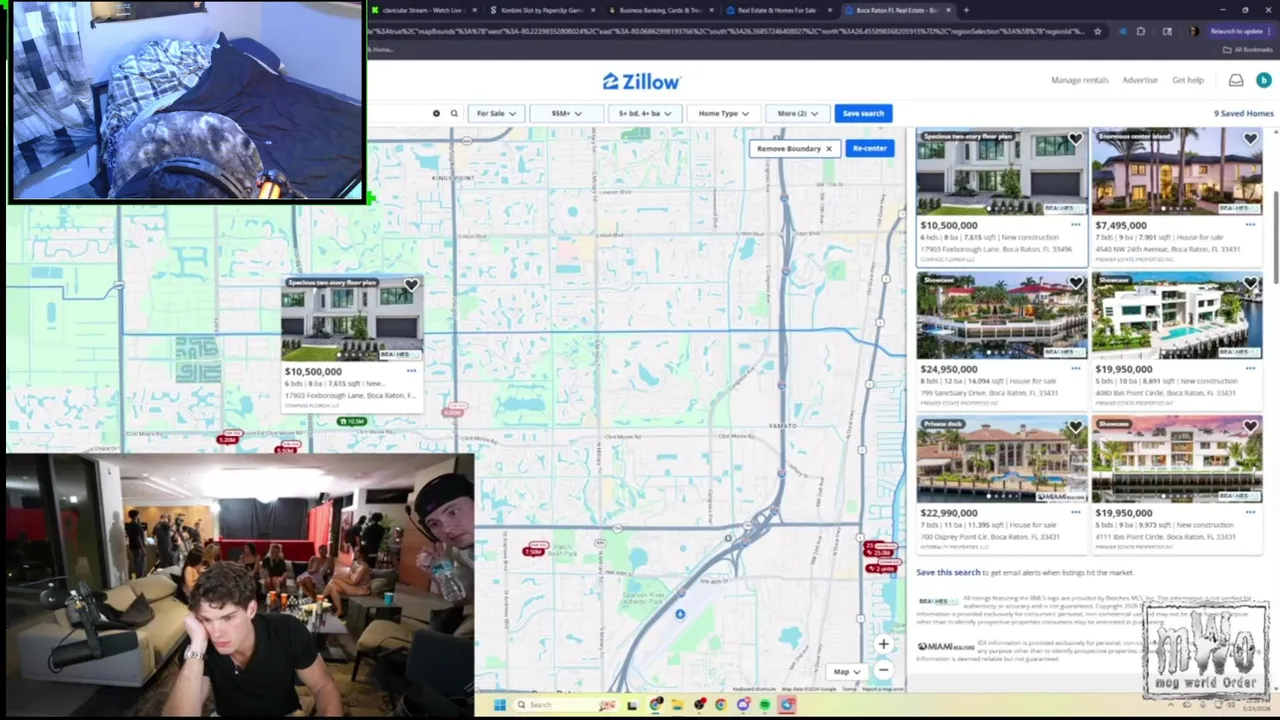Open a new browser tab
This screenshot has width=1280, height=720.
(x=966, y=10)
